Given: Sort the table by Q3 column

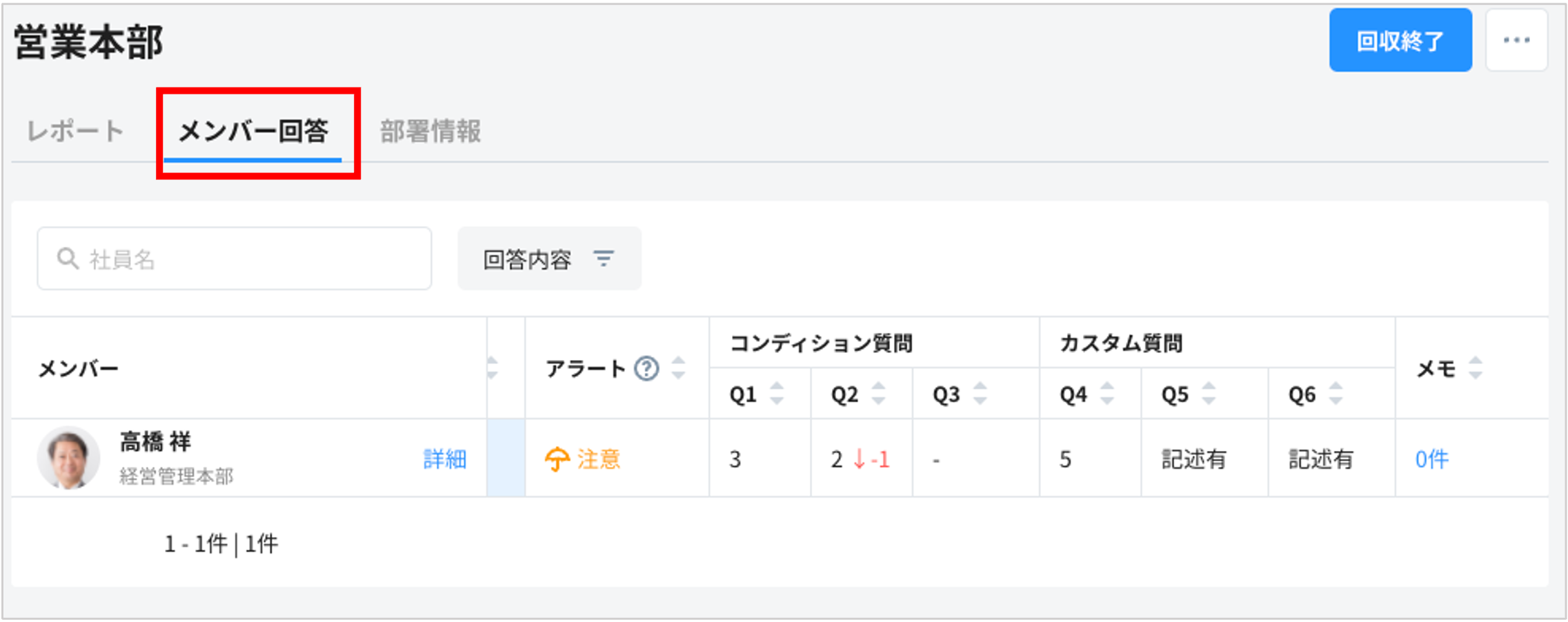Looking at the screenshot, I should [x=980, y=394].
